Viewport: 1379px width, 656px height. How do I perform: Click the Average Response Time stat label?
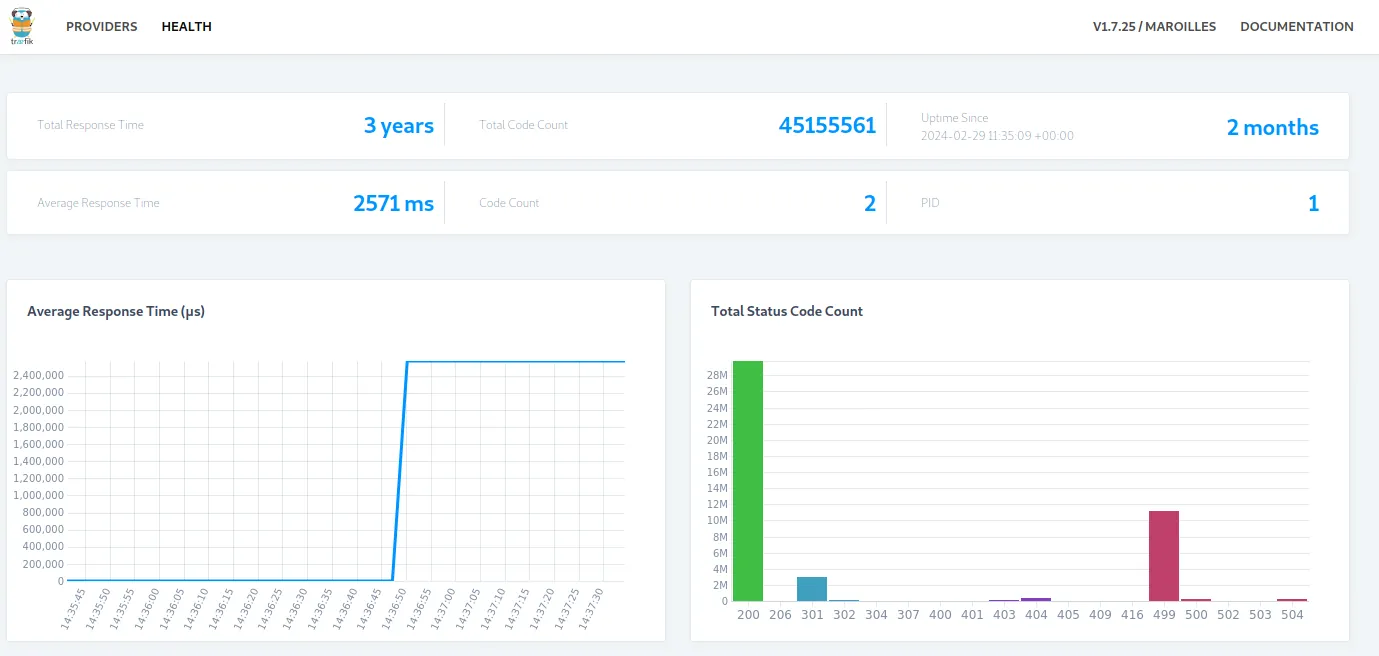click(x=98, y=203)
